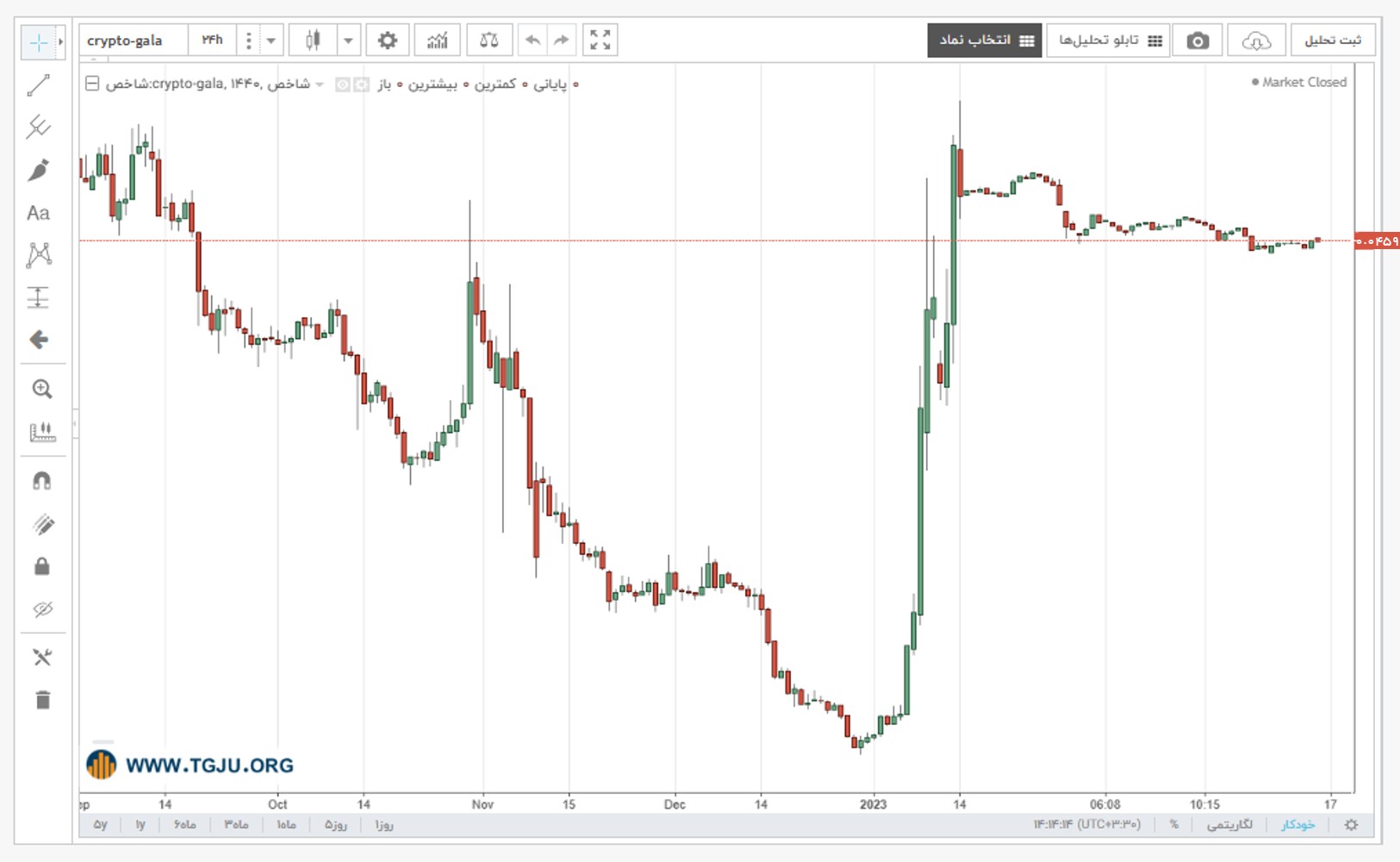The width and height of the screenshot is (1400, 862).
Task: Toggle the percent scale
Action: point(1174,825)
